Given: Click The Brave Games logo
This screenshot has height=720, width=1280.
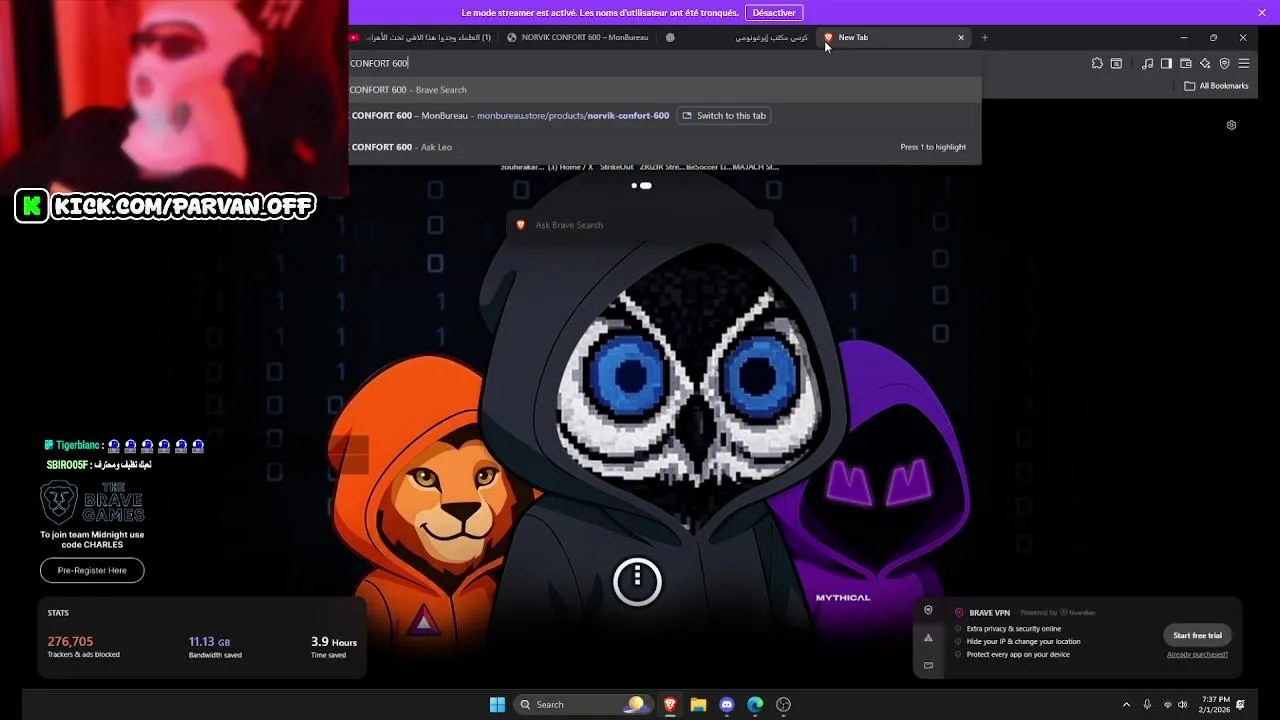Looking at the screenshot, I should [x=92, y=502].
